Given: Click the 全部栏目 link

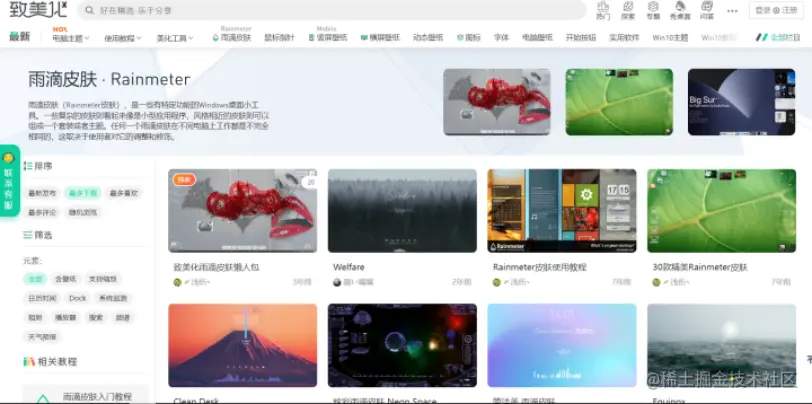Looking at the screenshot, I should point(778,37).
